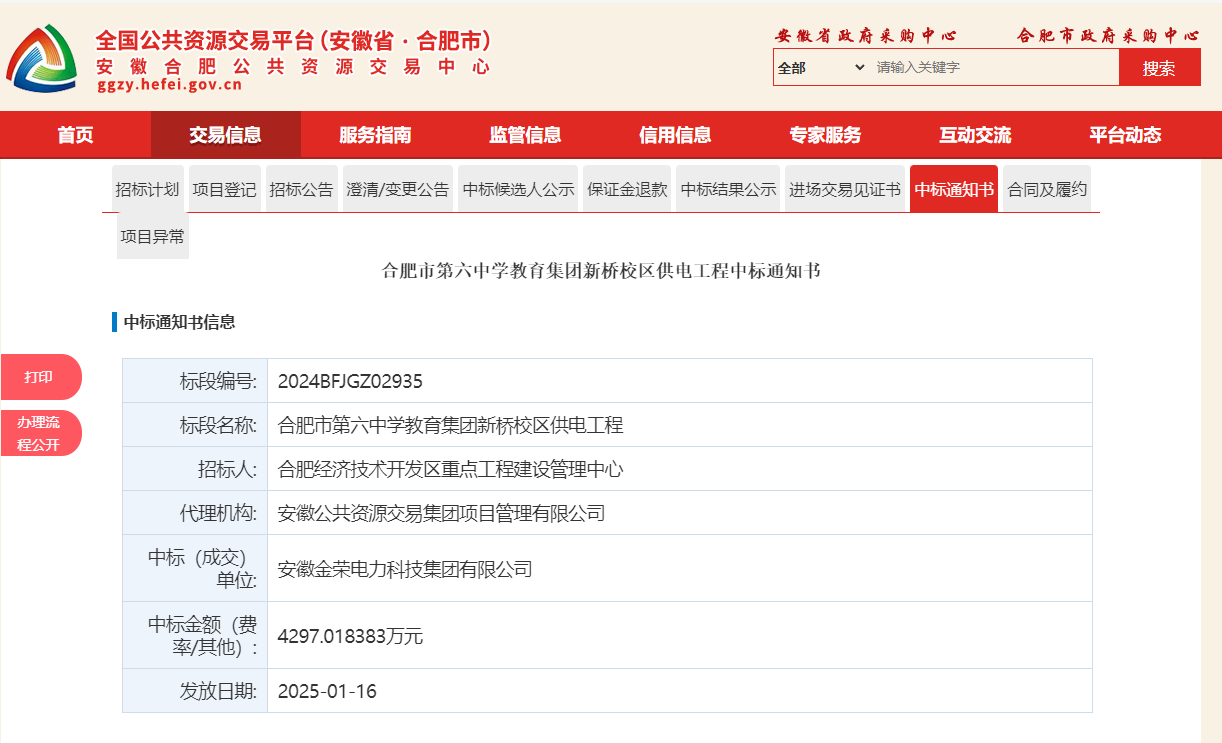Viewport: 1222px width, 743px height.
Task: Click the 标段编号 row label
Action: [x=218, y=381]
